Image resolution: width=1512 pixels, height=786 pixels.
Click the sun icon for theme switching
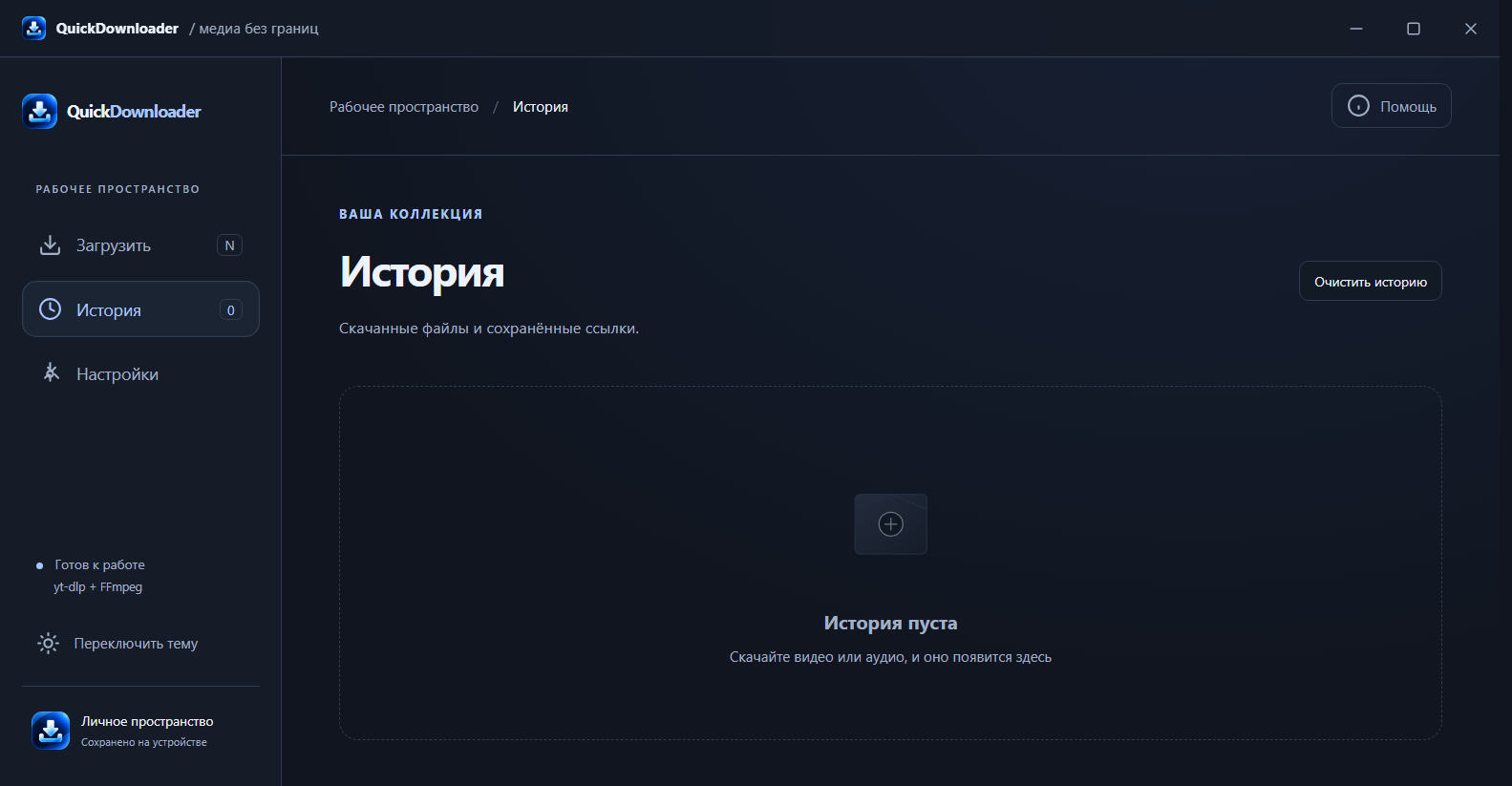click(48, 644)
